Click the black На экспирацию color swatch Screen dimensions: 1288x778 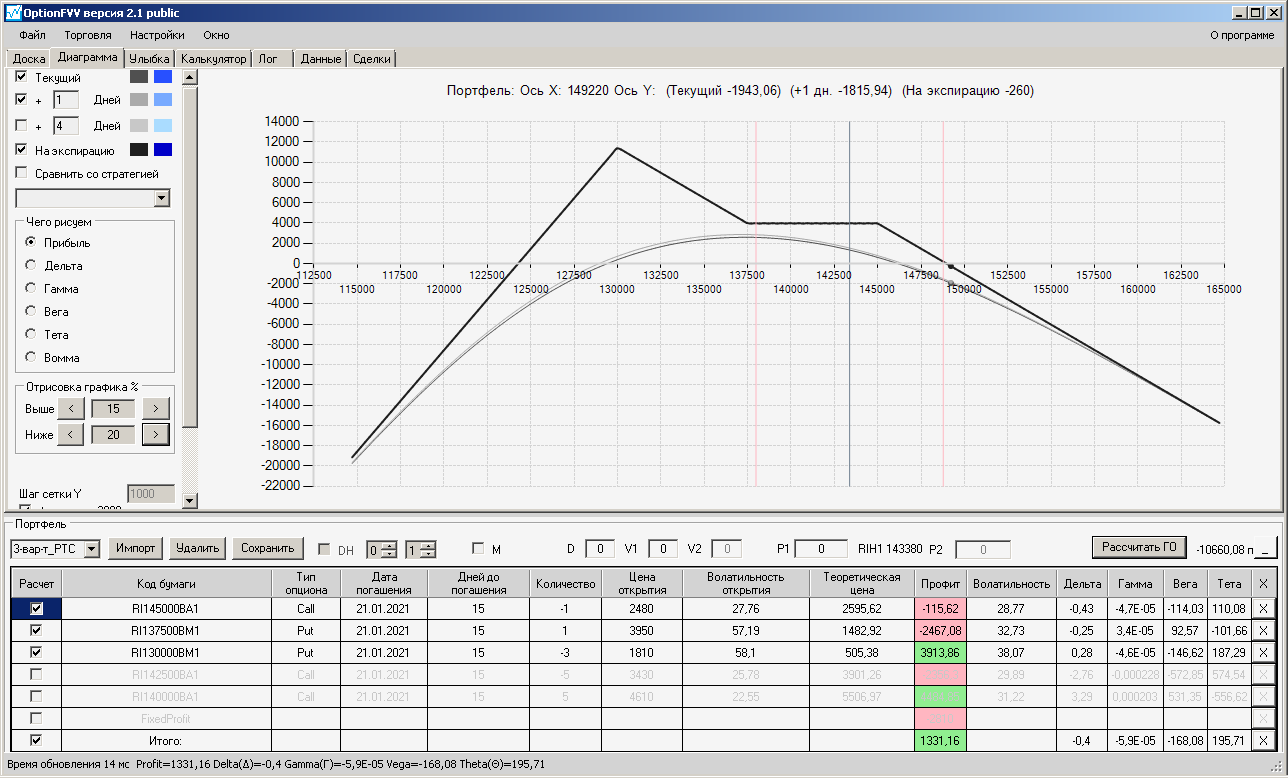coord(139,150)
